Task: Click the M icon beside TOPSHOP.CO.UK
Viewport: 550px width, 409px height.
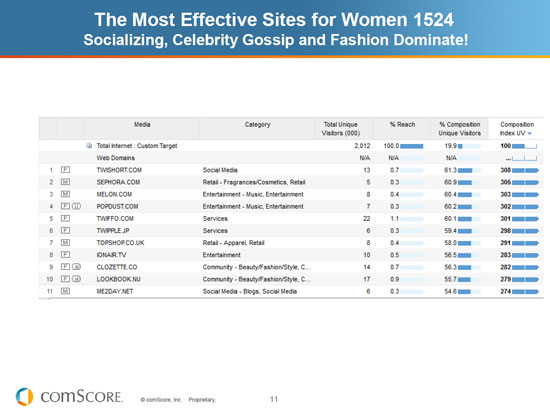Action: tap(65, 242)
